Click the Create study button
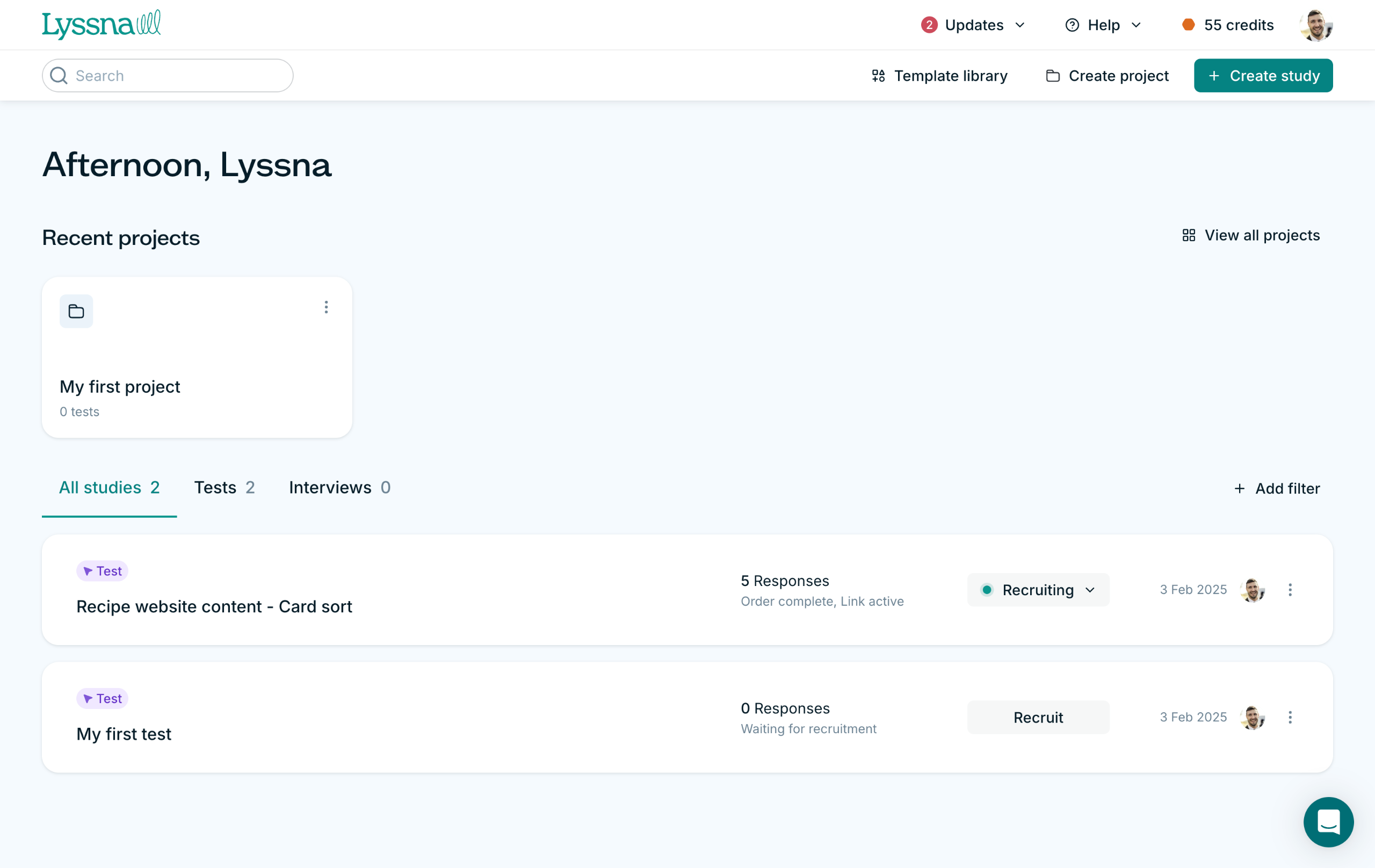The image size is (1375, 868). click(1263, 75)
